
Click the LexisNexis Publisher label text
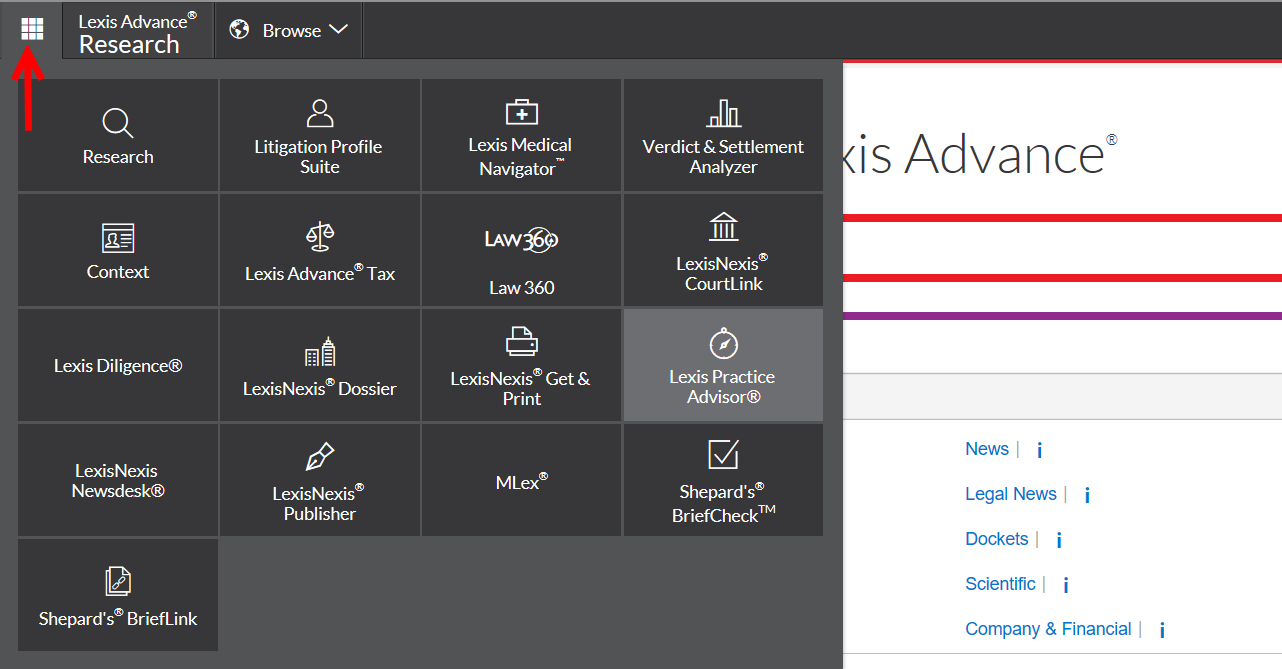coord(320,503)
